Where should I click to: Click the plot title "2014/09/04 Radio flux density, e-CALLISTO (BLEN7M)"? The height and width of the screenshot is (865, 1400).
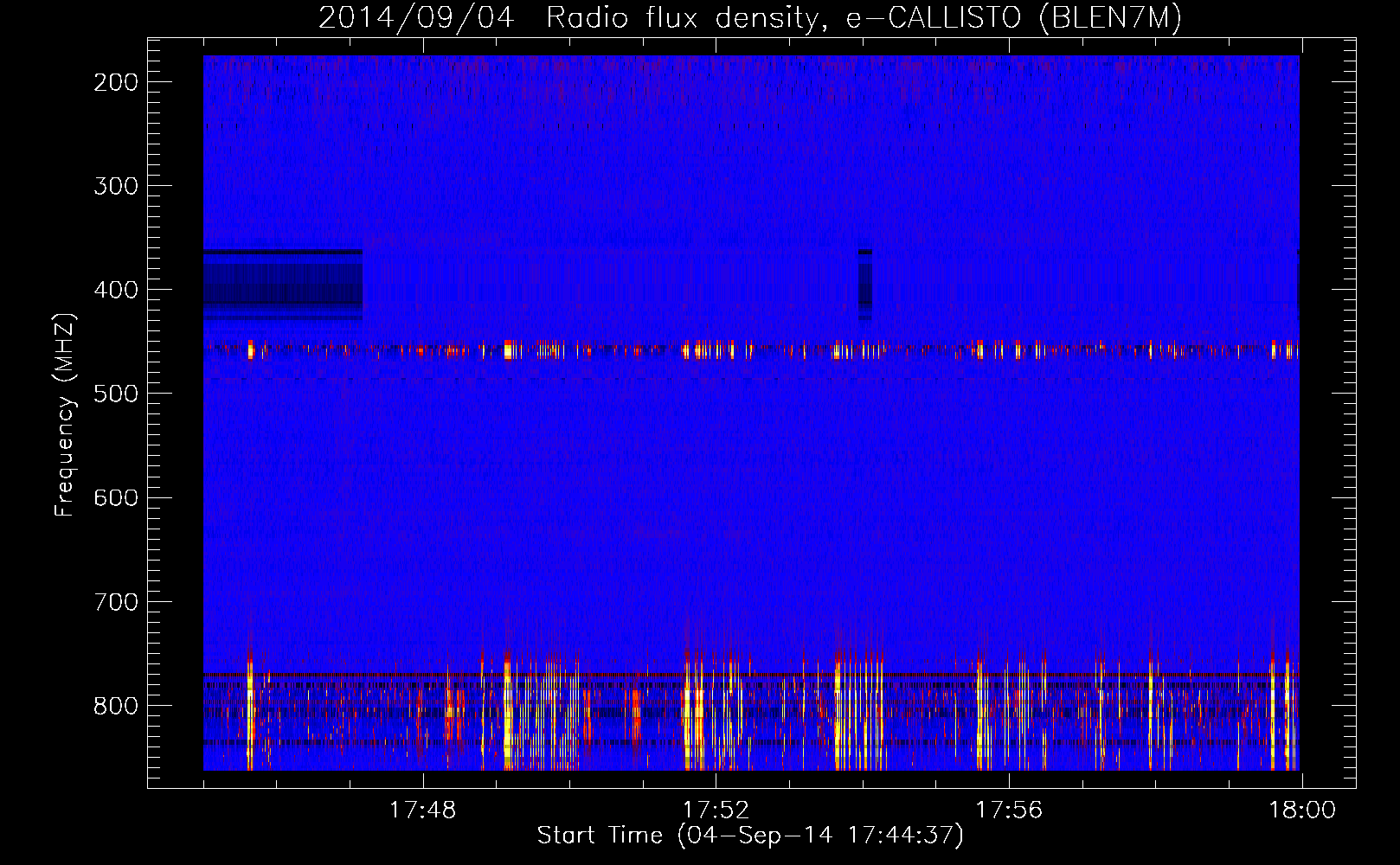point(749,17)
